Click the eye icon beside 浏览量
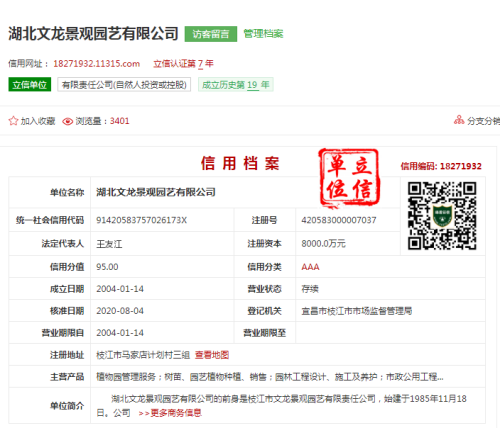The height and width of the screenshot is (428, 500). pyautogui.click(x=68, y=121)
